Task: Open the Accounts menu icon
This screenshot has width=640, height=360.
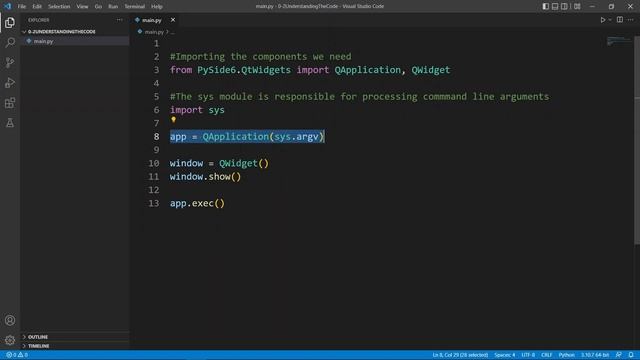Action: [x=10, y=320]
